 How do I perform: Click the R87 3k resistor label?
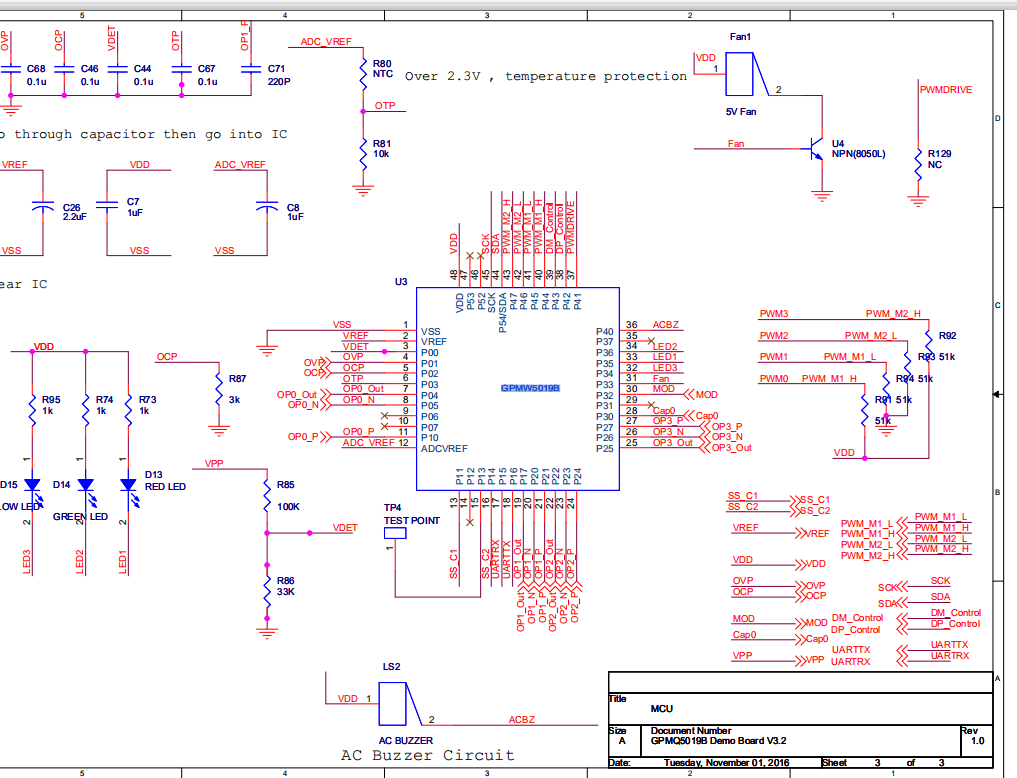237,389
